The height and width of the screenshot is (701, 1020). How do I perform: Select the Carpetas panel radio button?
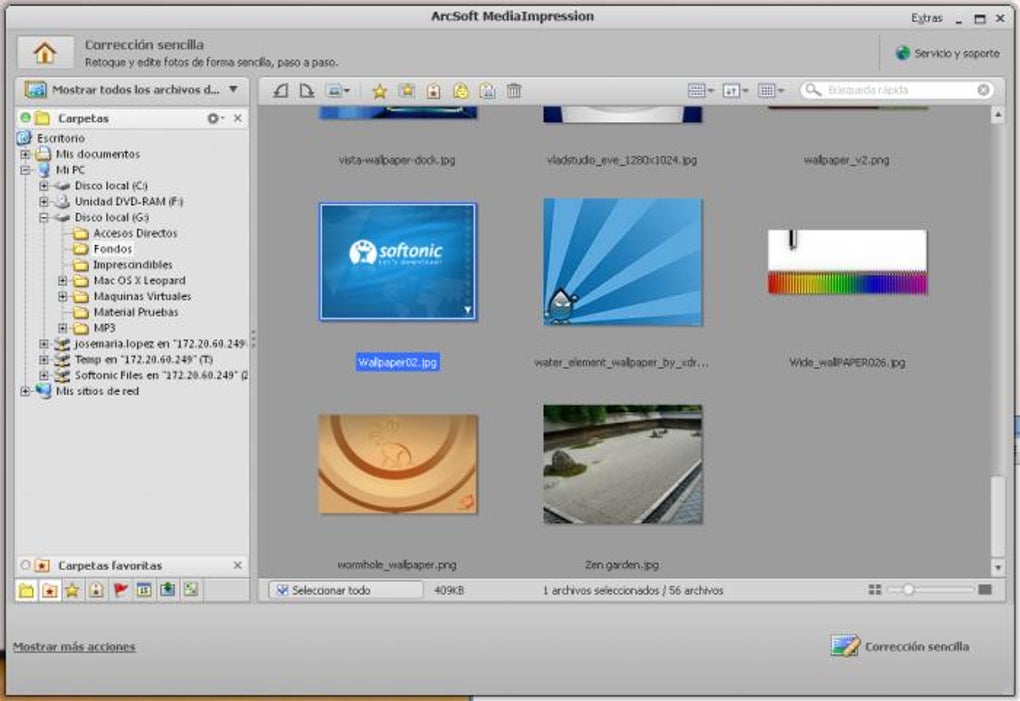pos(25,118)
